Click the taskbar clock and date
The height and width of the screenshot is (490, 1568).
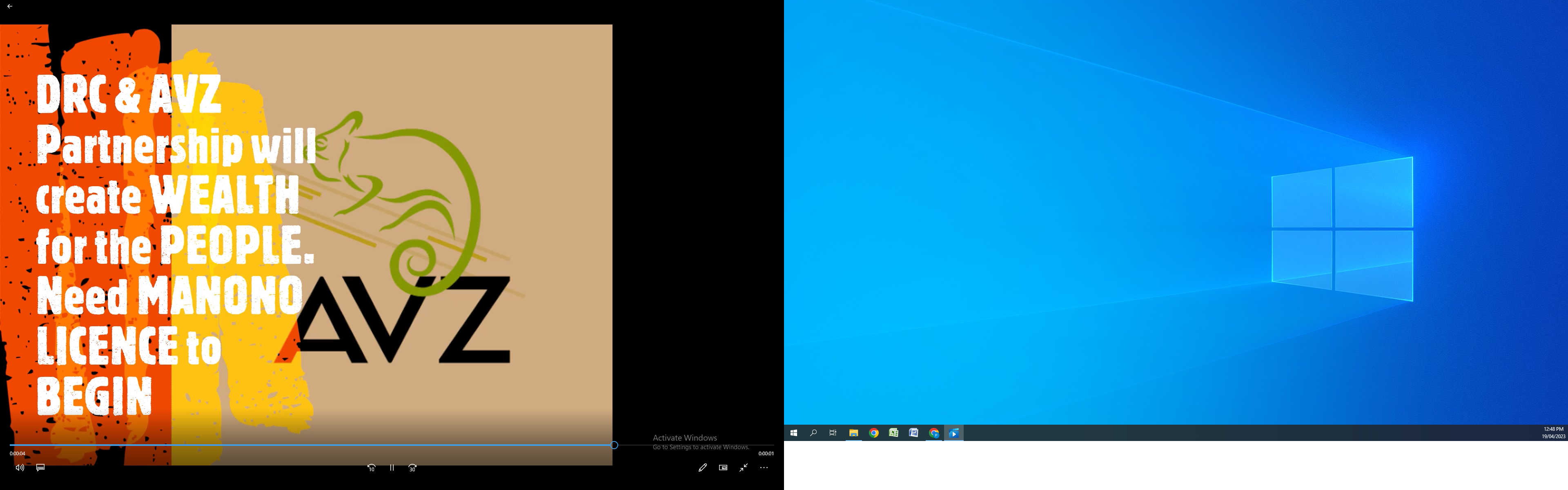click(x=1553, y=433)
